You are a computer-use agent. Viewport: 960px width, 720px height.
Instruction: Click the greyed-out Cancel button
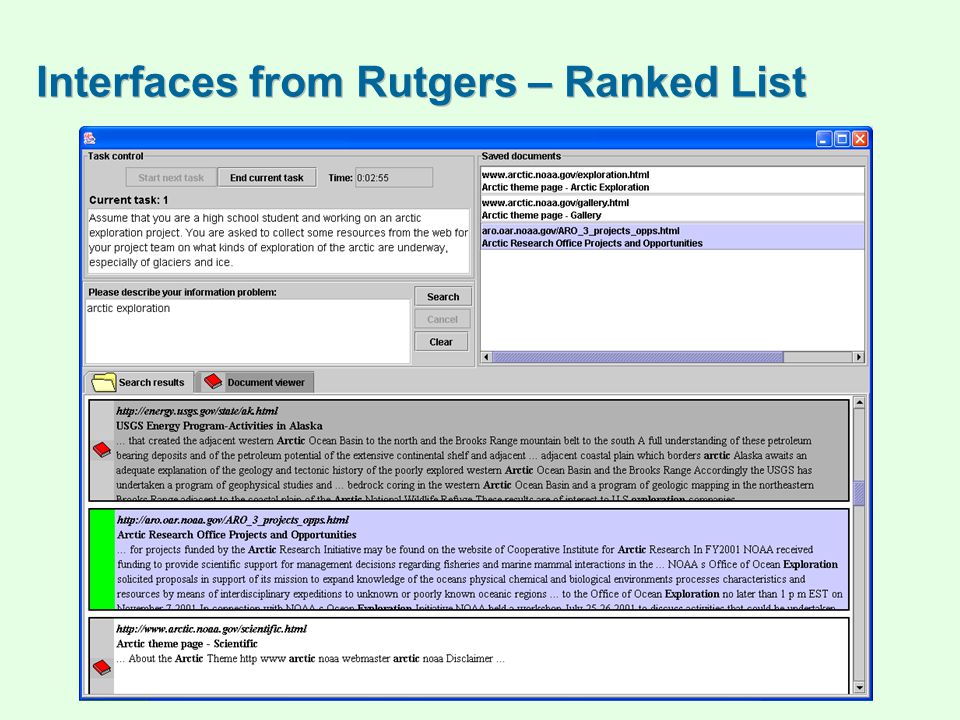[442, 320]
